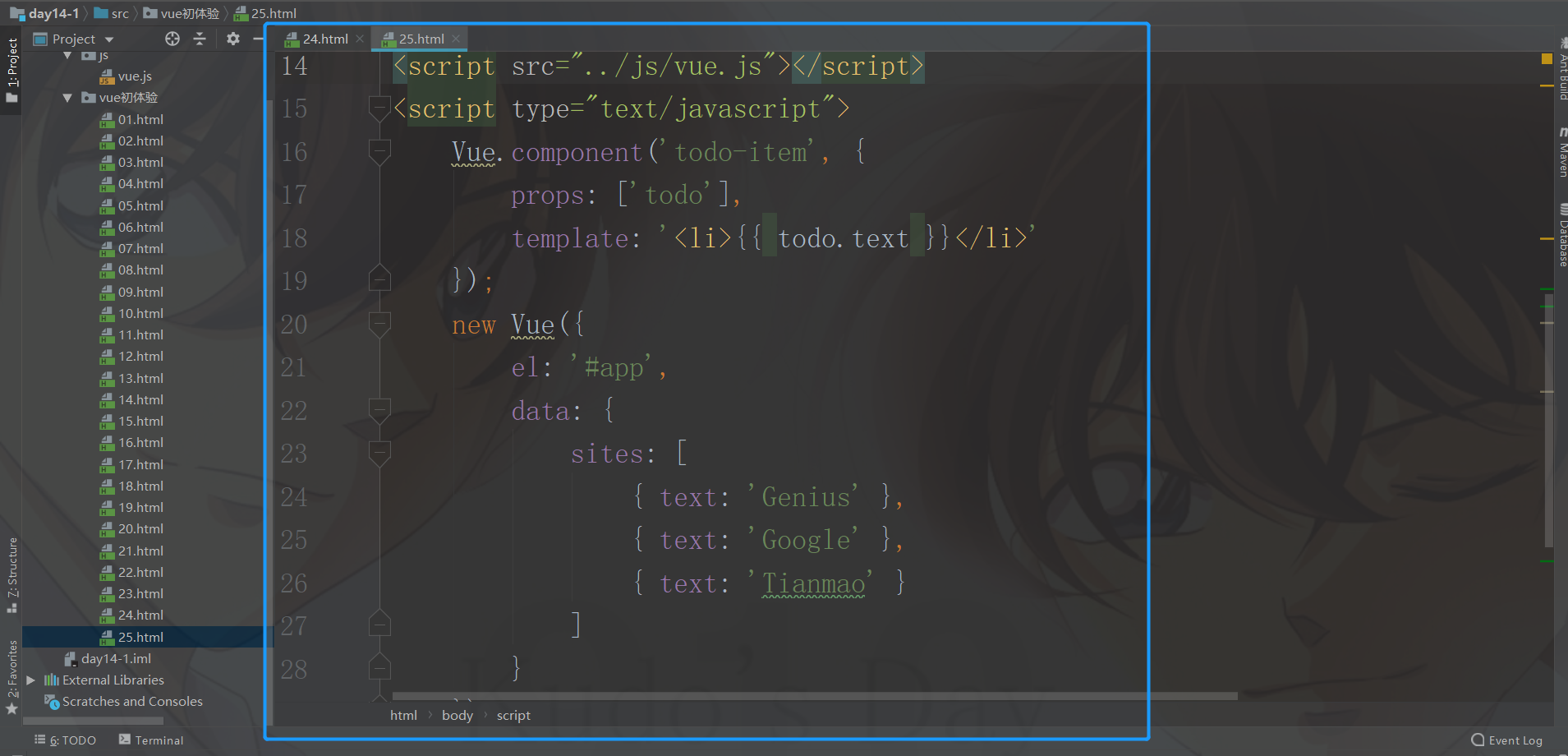Click the editor horizontal scrollbar
Image resolution: width=1568 pixels, height=756 pixels.
click(x=815, y=696)
